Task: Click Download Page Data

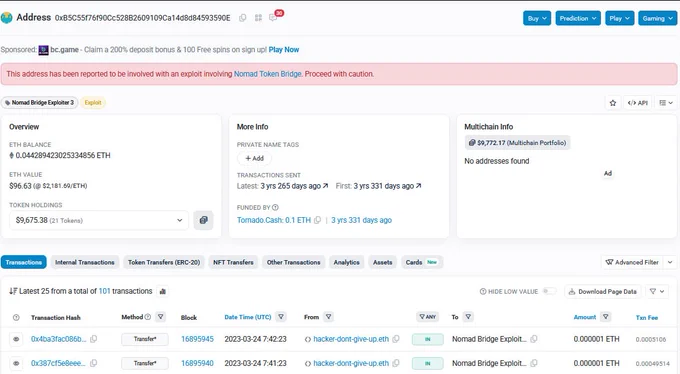Action: pyautogui.click(x=603, y=292)
